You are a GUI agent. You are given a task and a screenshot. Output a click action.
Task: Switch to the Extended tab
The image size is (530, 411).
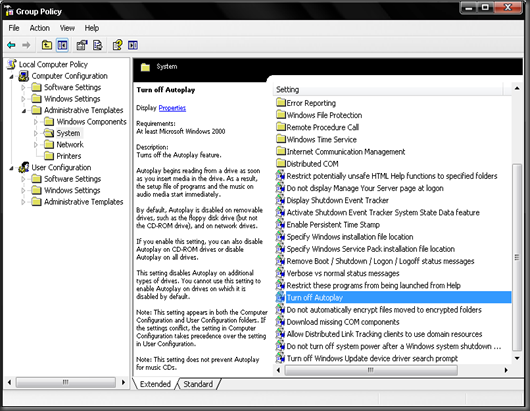155,384
